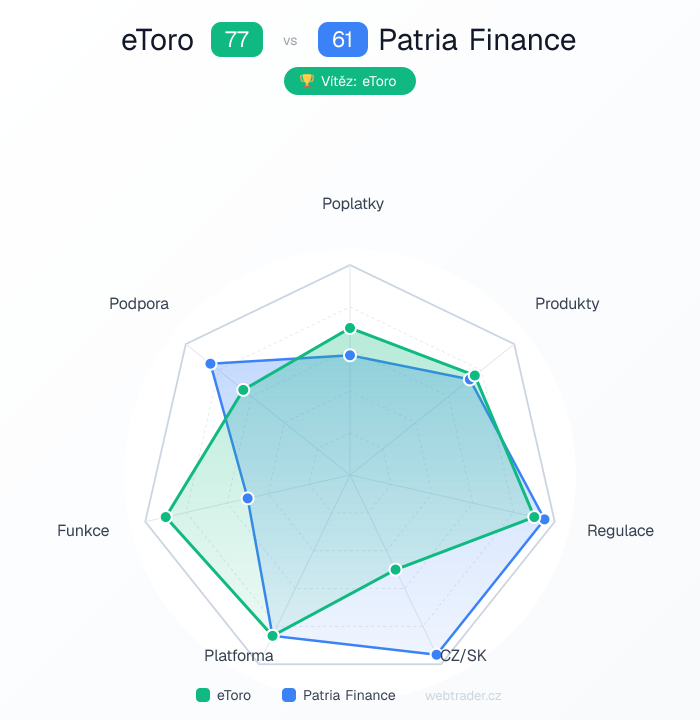Click the trophy icon in the winner badge
This screenshot has width=700, height=720.
click(307, 81)
